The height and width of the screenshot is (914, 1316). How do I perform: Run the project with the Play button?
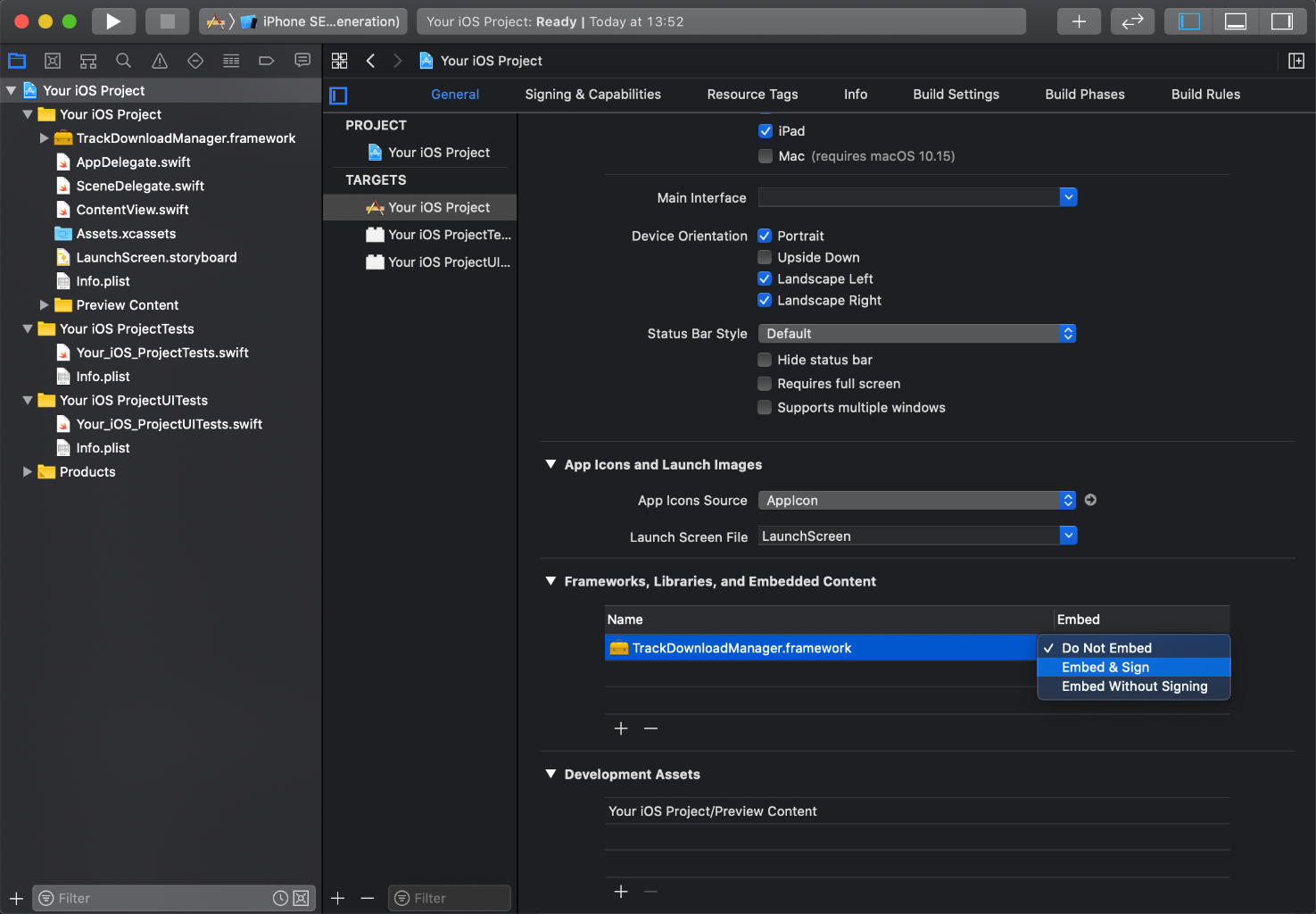pyautogui.click(x=113, y=21)
